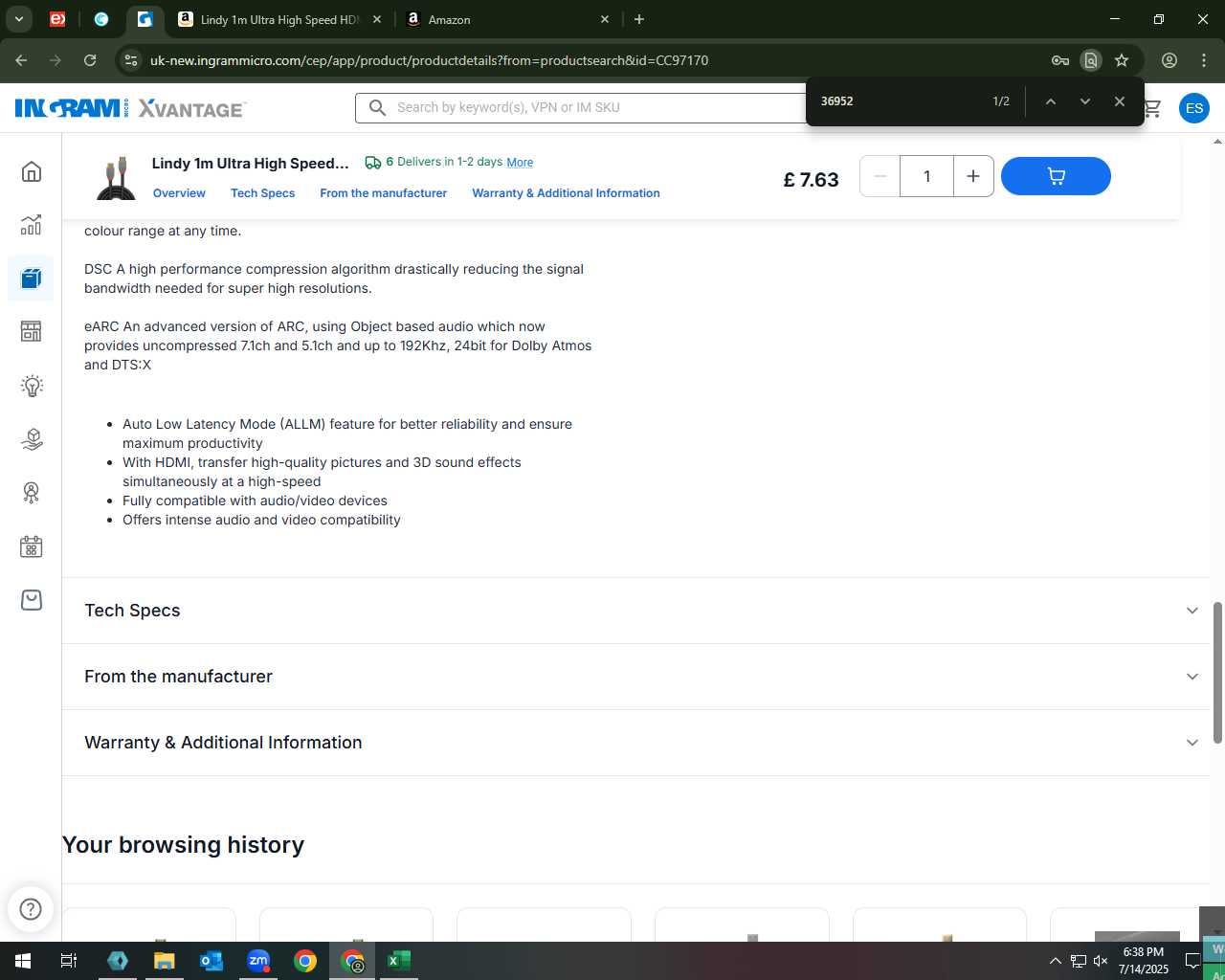
Task: Open Excel from taskbar
Action: tap(399, 961)
